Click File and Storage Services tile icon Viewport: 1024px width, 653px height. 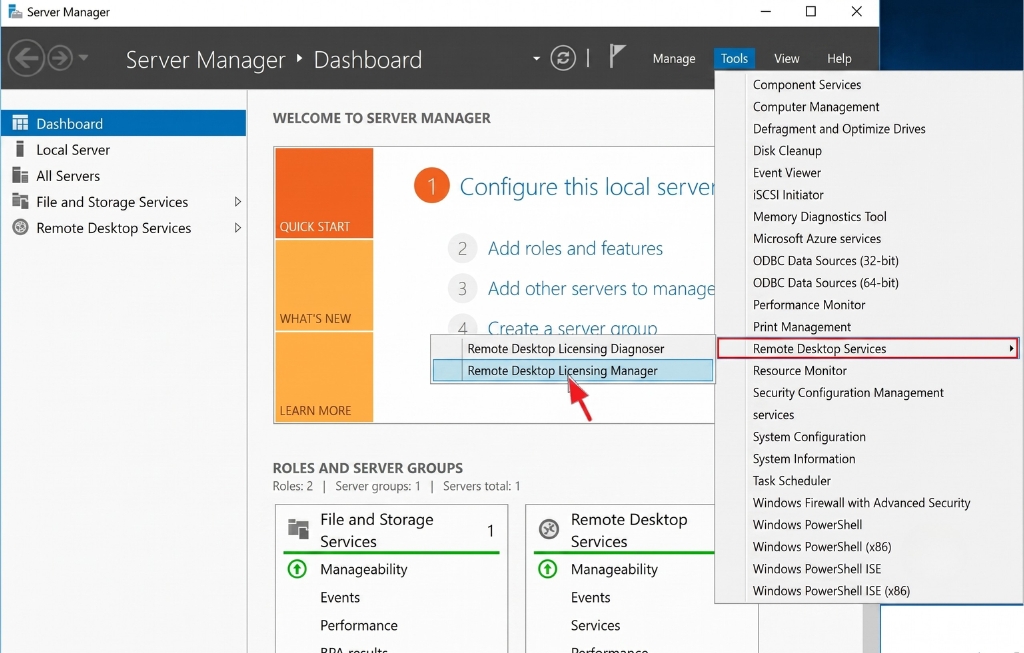298,529
